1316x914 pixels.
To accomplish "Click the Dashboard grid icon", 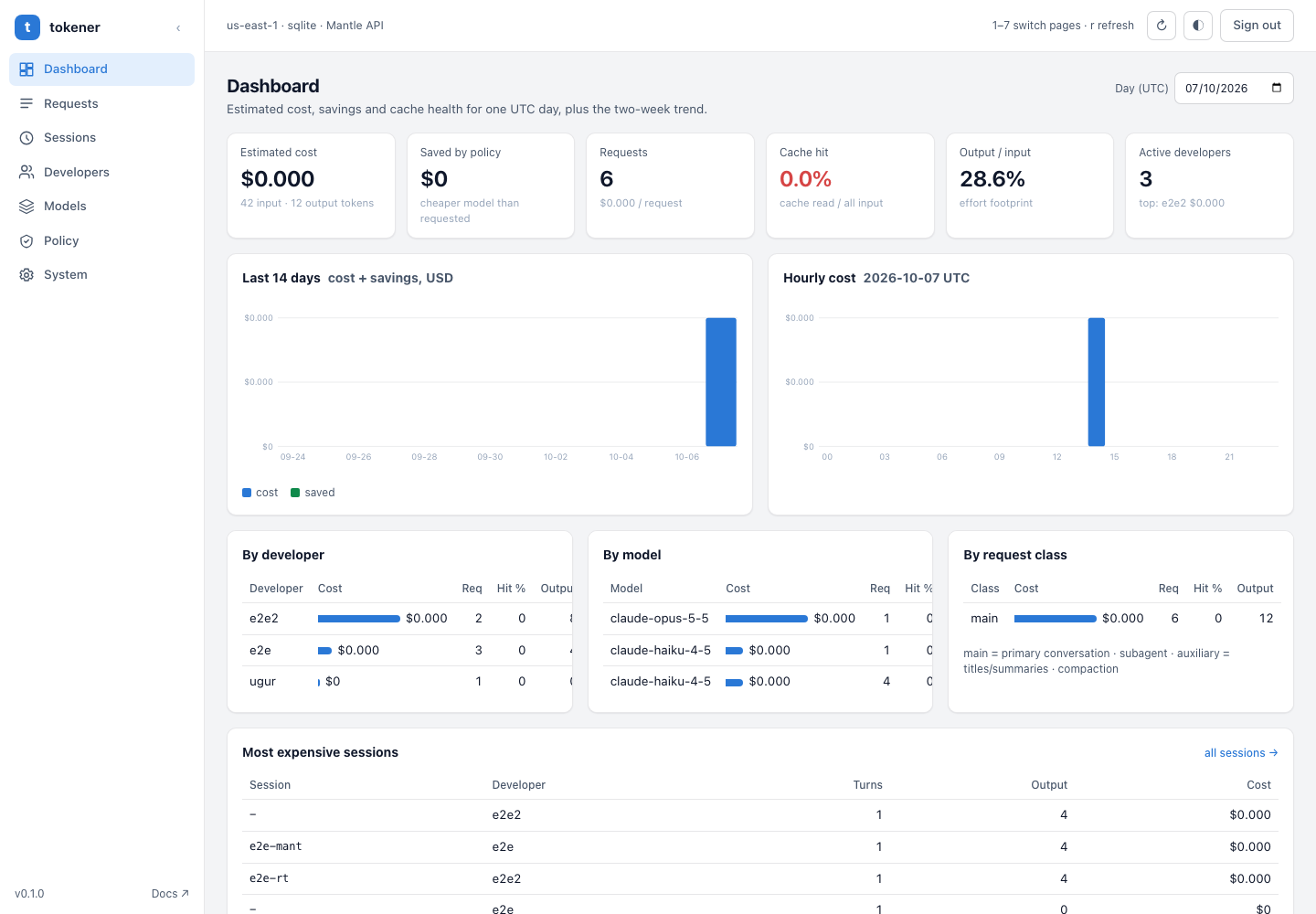I will (x=27, y=69).
